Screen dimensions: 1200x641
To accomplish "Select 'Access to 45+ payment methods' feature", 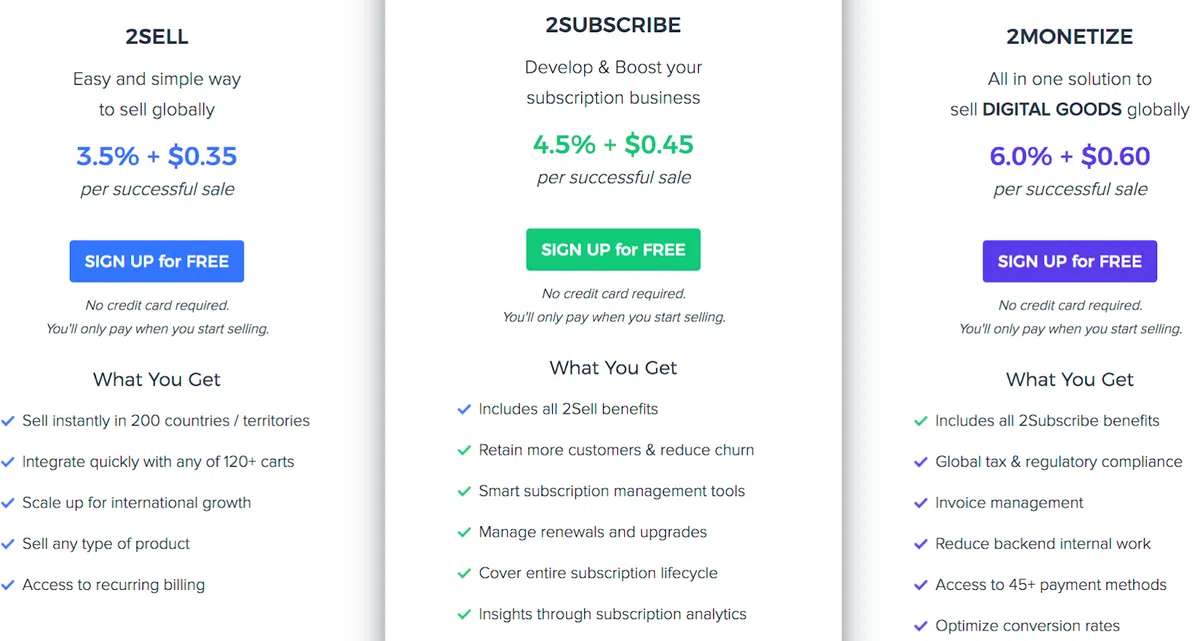I will (x=1050, y=584).
